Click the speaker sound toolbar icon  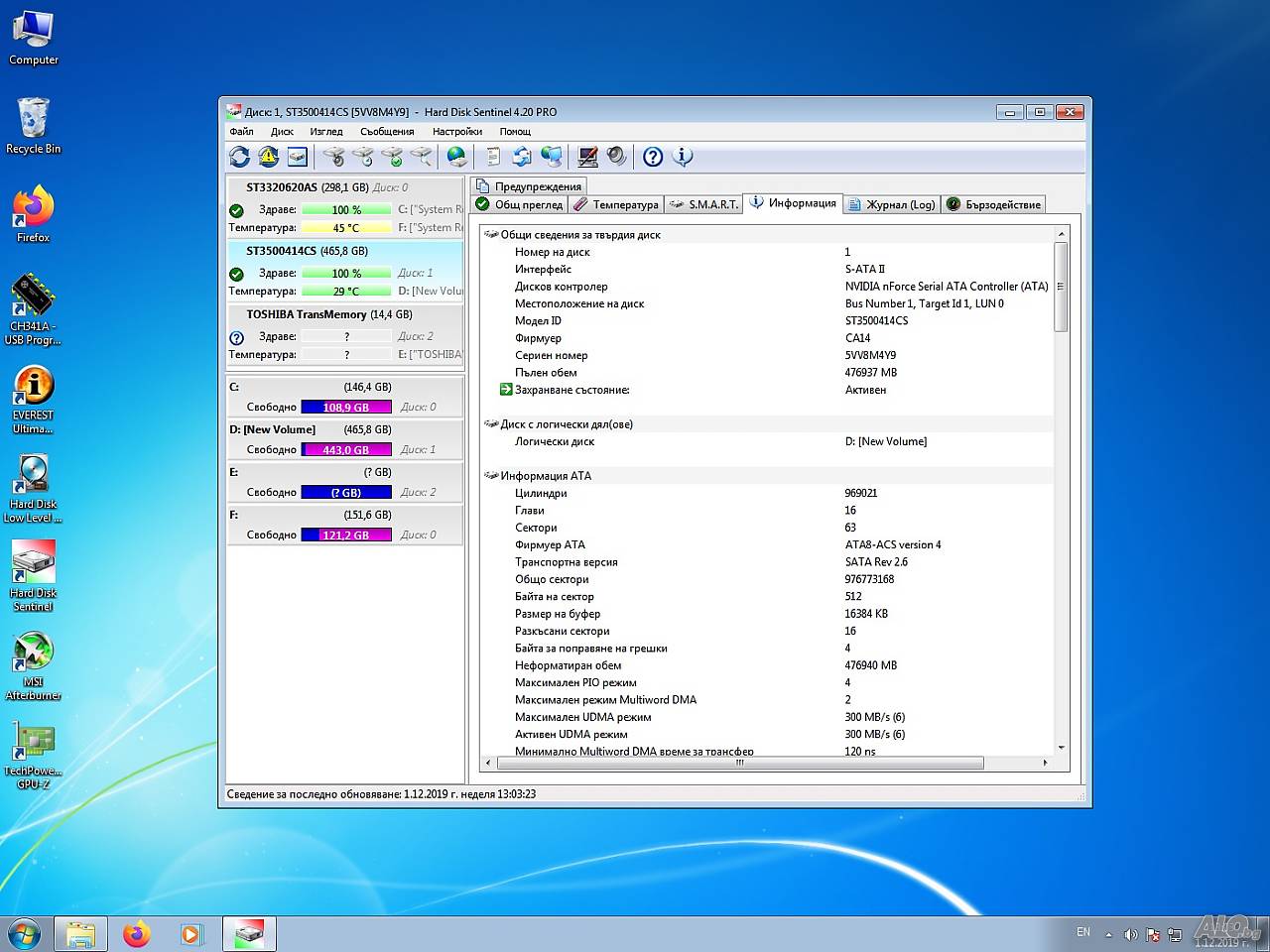pos(616,157)
